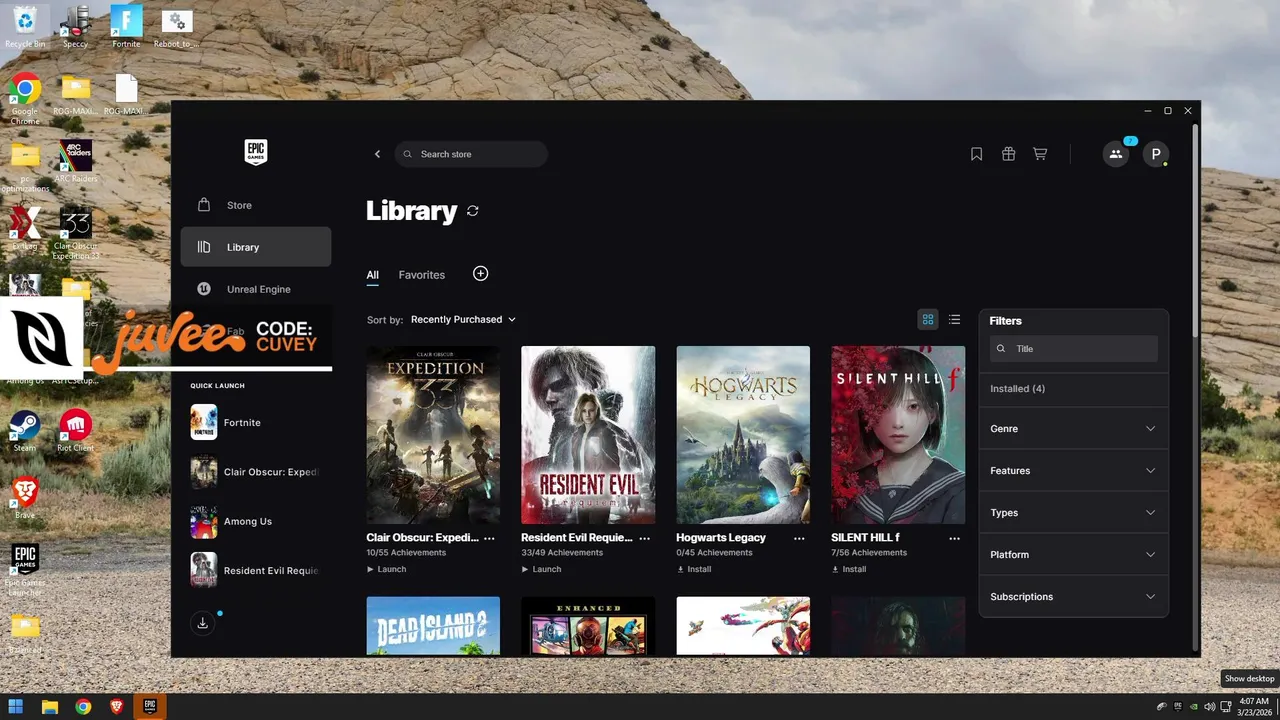Expand the Platform filter
1280x720 pixels.
pos(1073,555)
